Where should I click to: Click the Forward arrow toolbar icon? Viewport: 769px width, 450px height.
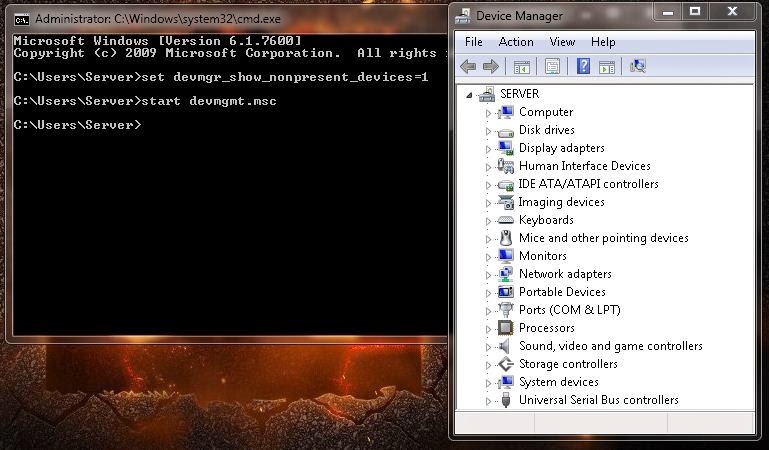coord(490,66)
